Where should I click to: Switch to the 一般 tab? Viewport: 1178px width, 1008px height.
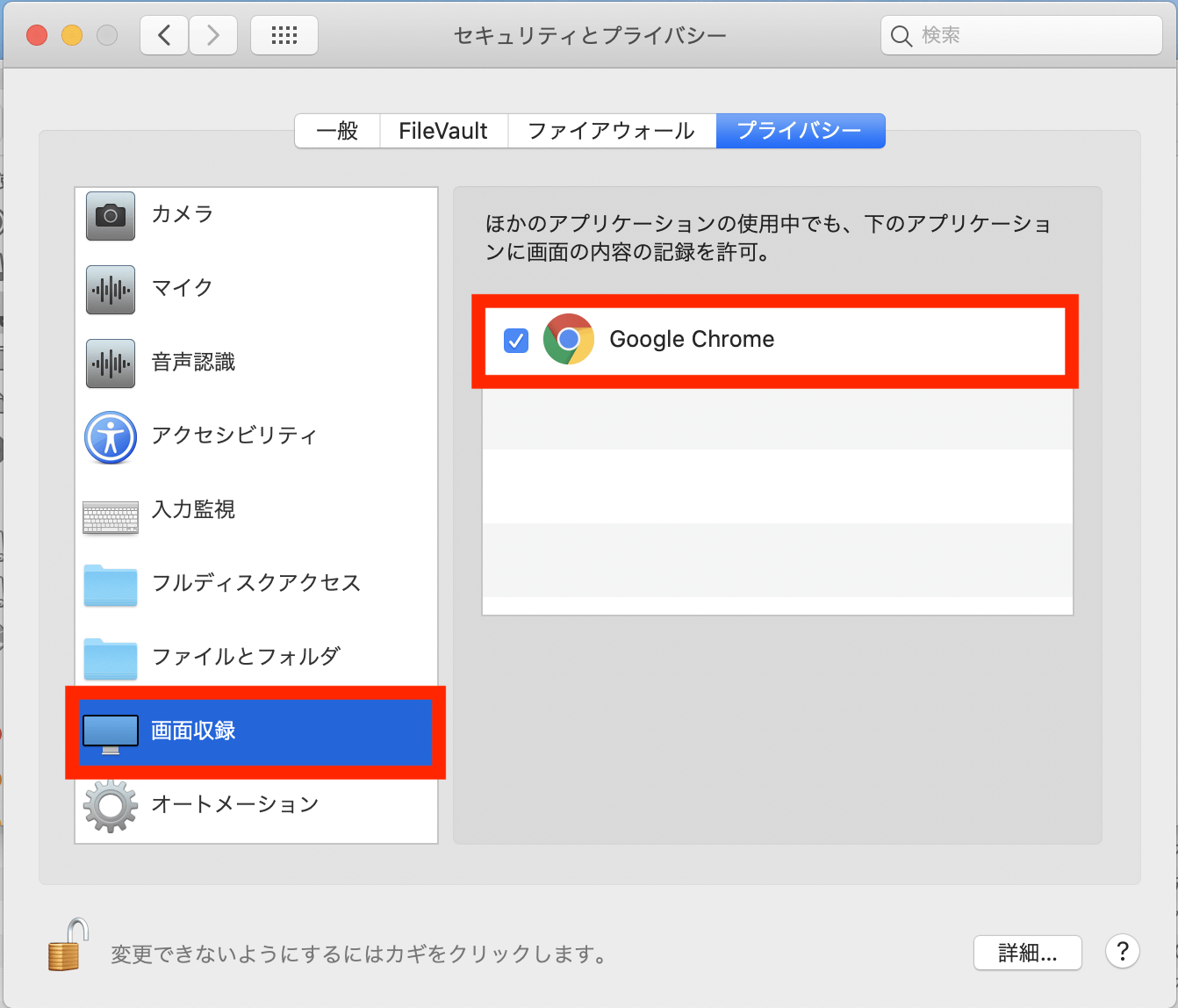coord(337,131)
